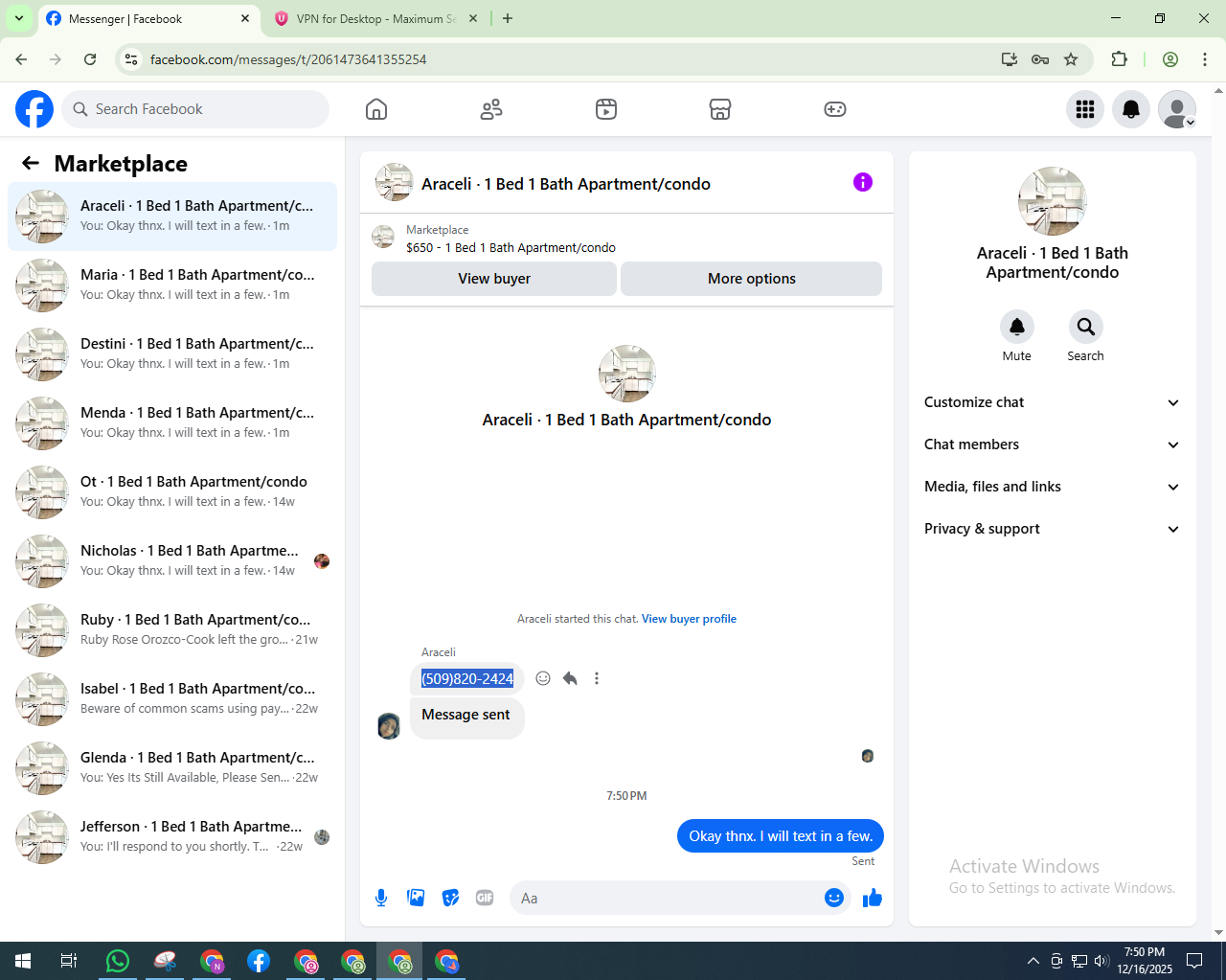Open Maria's apartment chat
1226x980 pixels.
(172, 285)
